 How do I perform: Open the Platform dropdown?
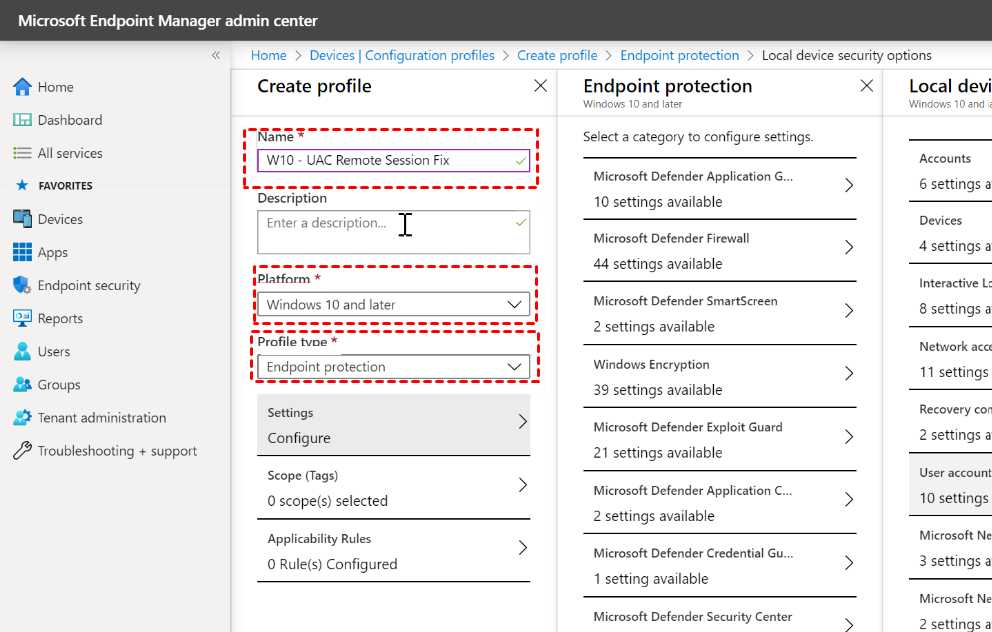393,305
